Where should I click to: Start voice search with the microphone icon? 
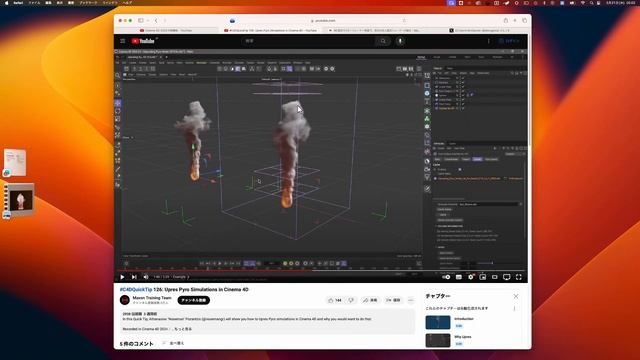coord(400,41)
